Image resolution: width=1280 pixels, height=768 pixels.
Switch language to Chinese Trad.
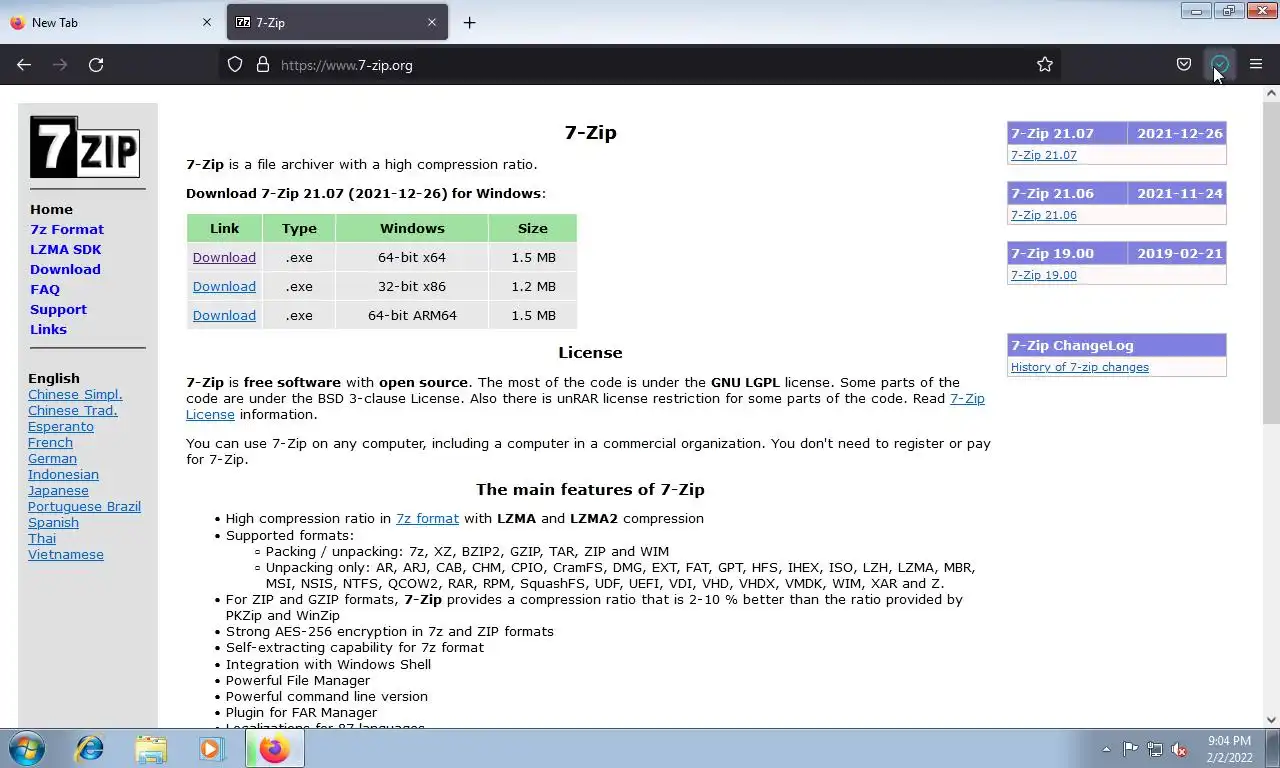click(73, 410)
